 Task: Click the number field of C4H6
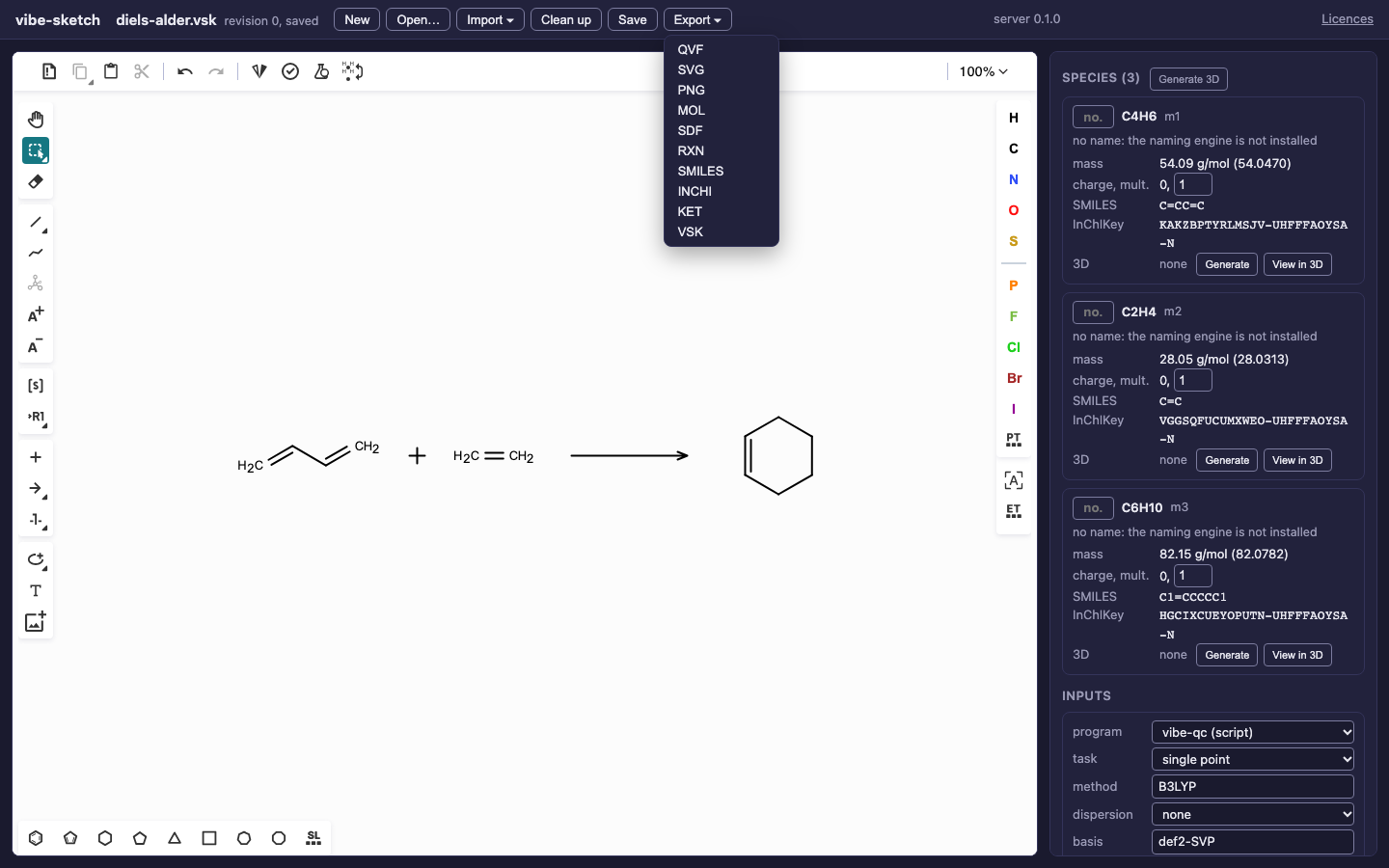(1093, 117)
